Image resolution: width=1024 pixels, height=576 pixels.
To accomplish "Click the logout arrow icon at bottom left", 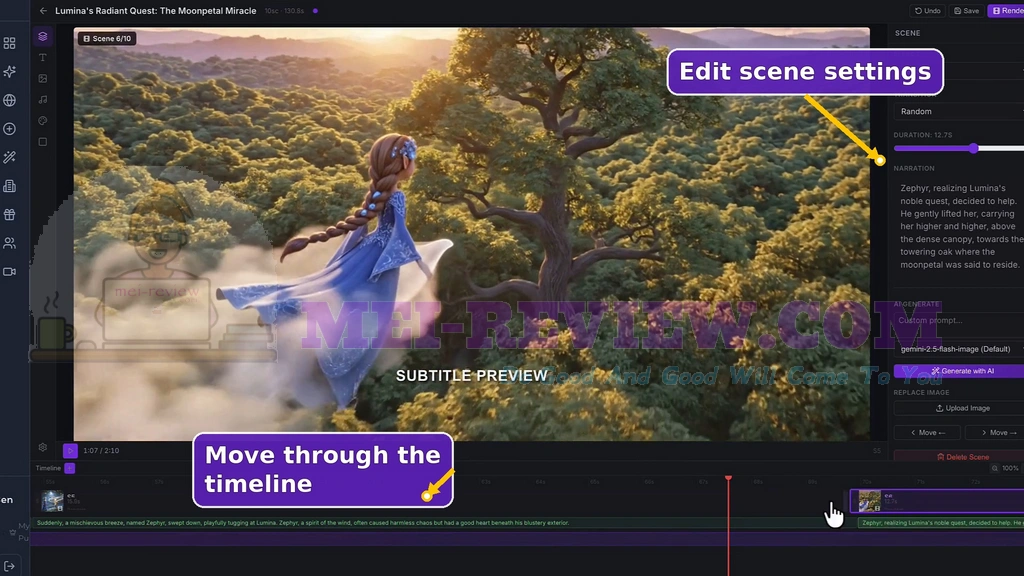I will [9, 566].
